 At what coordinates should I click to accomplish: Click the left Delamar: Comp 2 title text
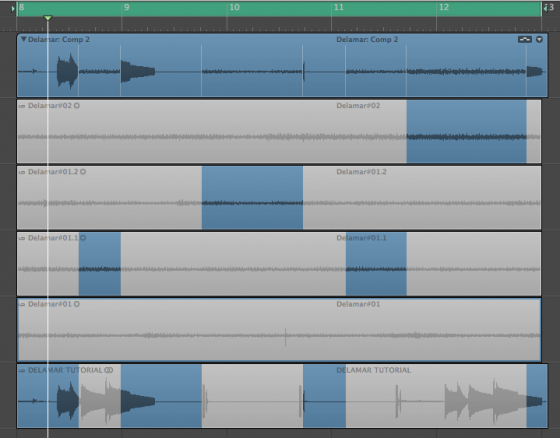pyautogui.click(x=59, y=39)
